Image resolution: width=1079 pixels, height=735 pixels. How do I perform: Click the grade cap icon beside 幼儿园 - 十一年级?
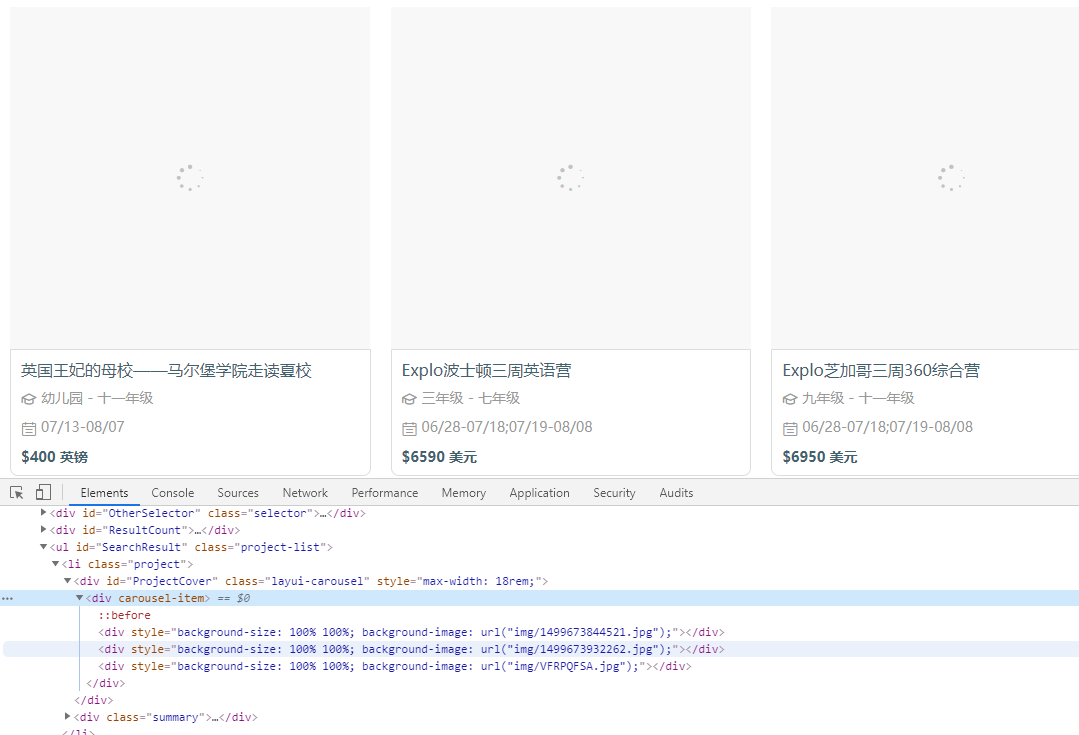[28, 399]
